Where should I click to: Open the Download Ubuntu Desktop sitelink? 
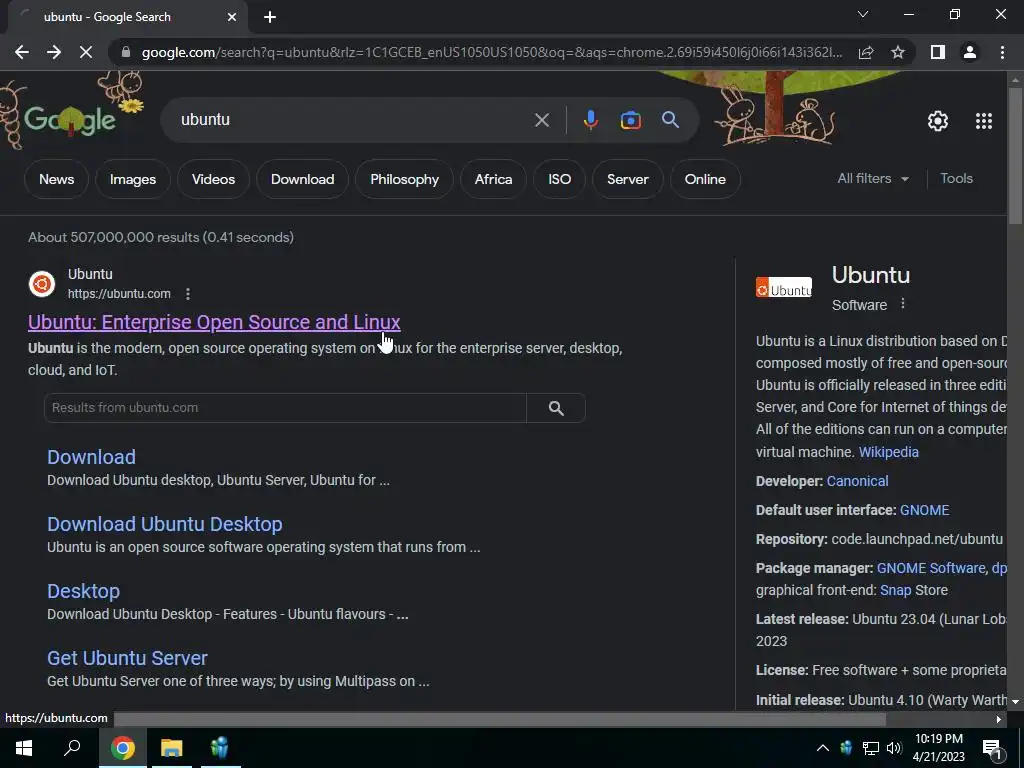[165, 524]
